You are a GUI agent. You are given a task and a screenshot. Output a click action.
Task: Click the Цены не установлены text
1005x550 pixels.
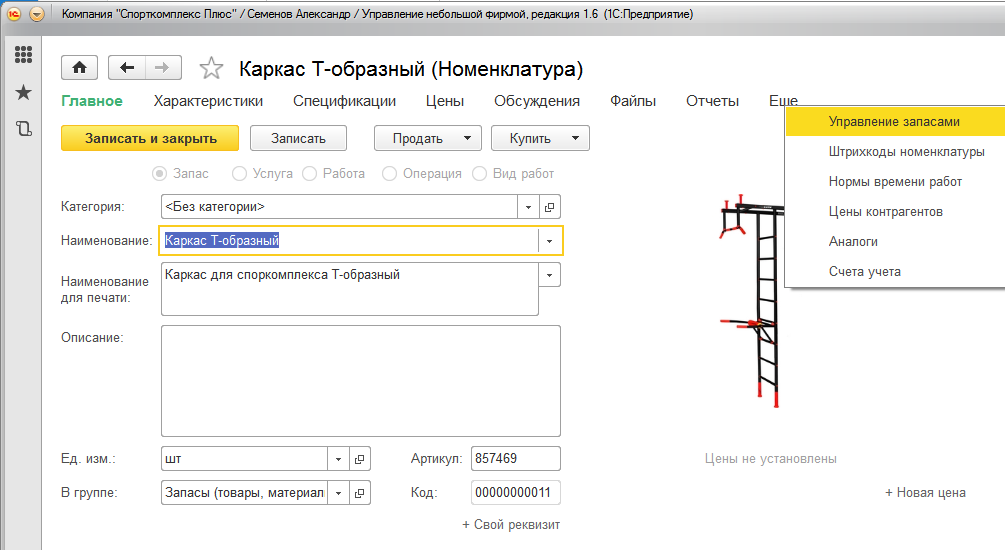click(x=770, y=459)
